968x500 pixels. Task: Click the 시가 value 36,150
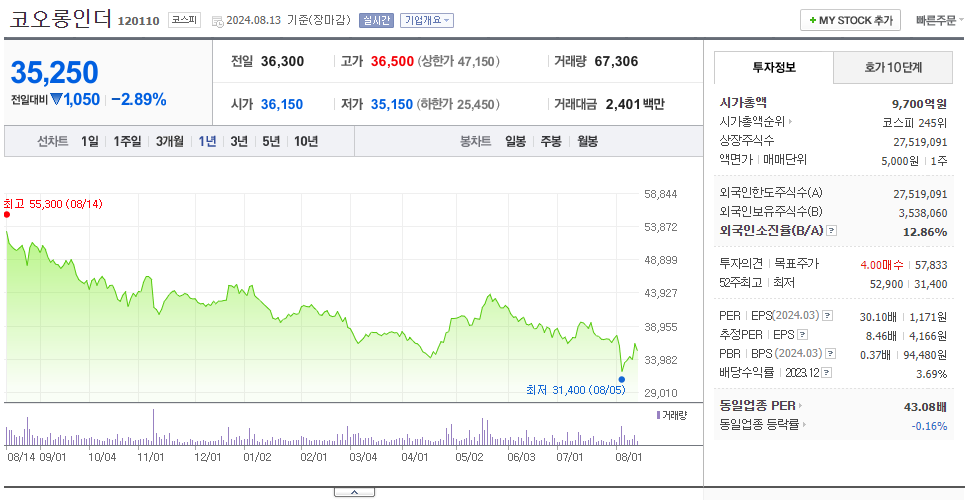tap(282, 104)
